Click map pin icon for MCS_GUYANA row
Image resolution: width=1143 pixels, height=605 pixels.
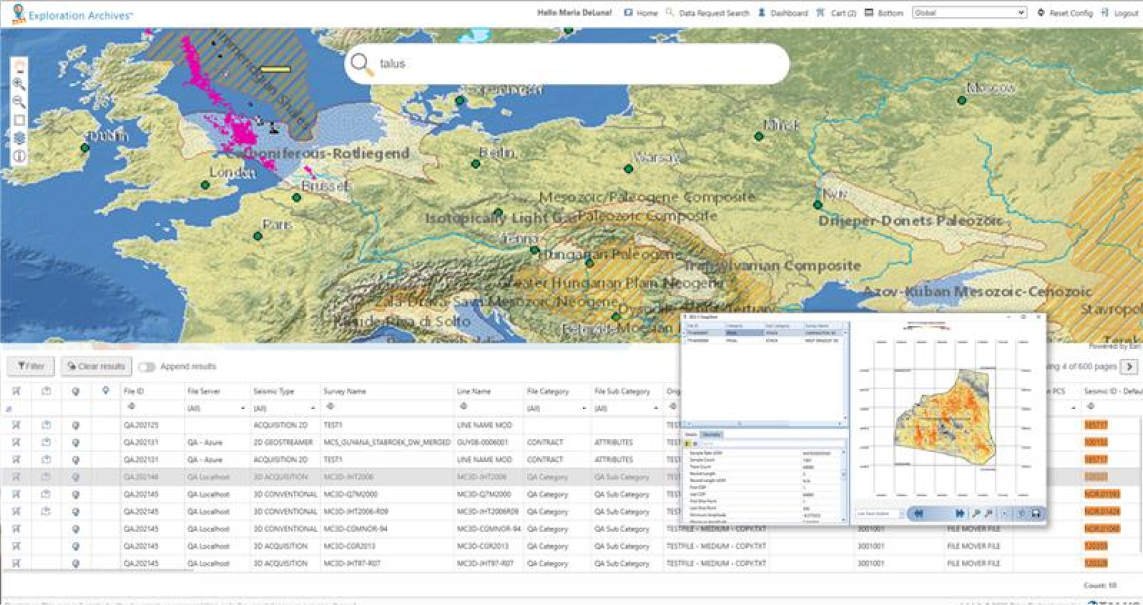coord(76,442)
